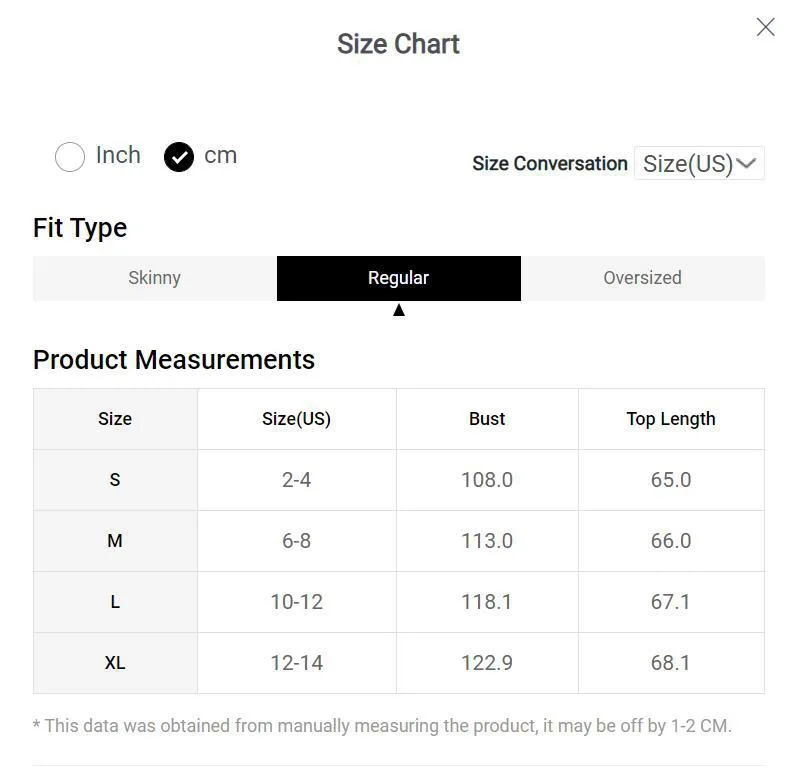The width and height of the screenshot is (796, 777).
Task: Click the 68.1 top length cell
Action: click(671, 663)
